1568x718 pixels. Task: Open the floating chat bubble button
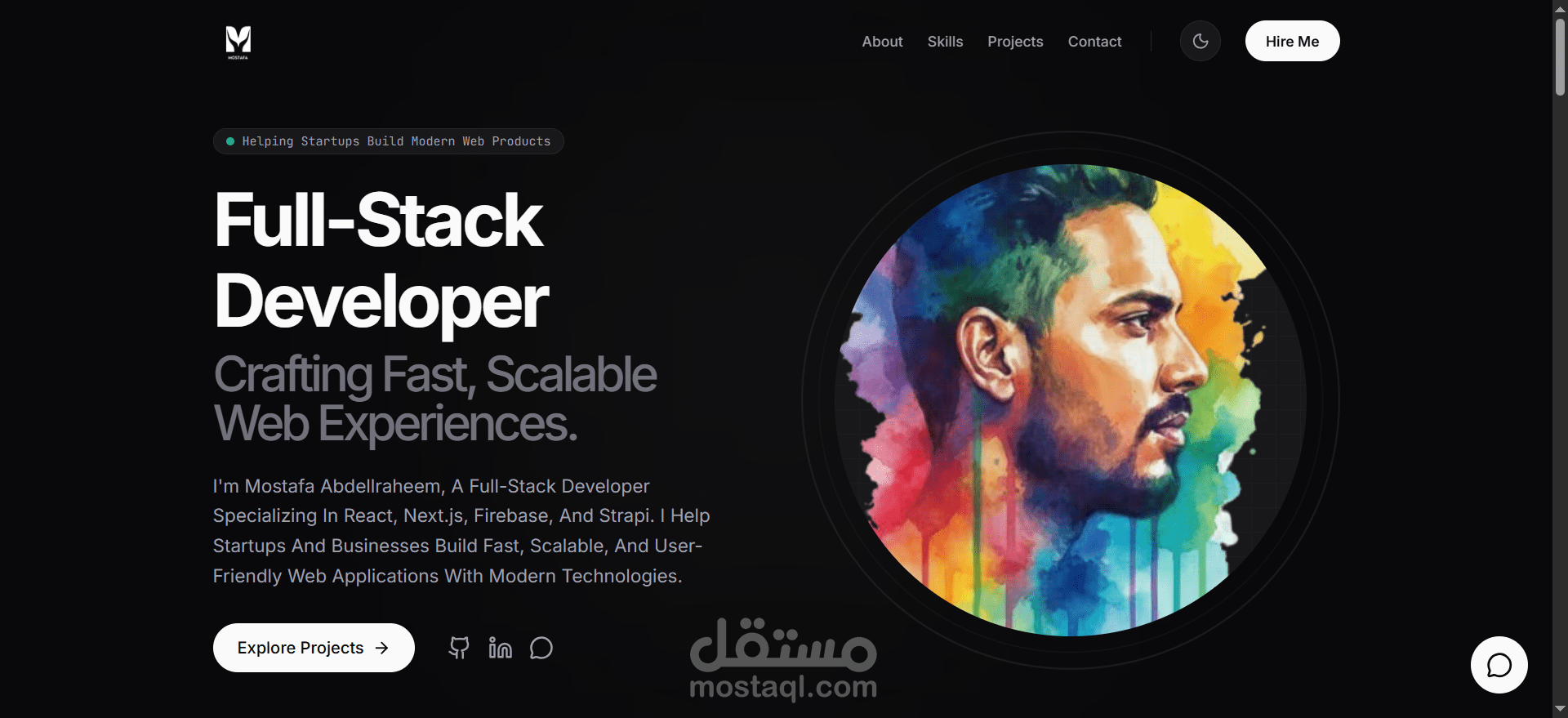coord(1499,665)
